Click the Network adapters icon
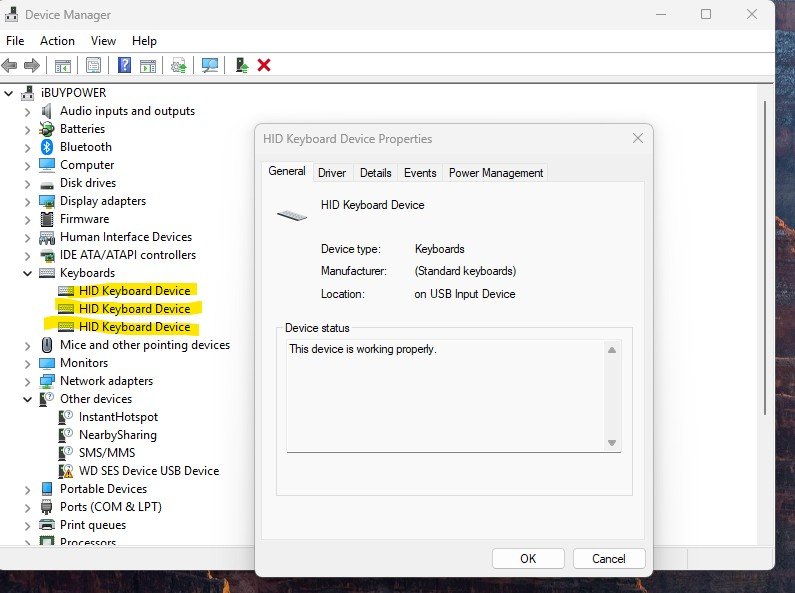 tap(47, 381)
